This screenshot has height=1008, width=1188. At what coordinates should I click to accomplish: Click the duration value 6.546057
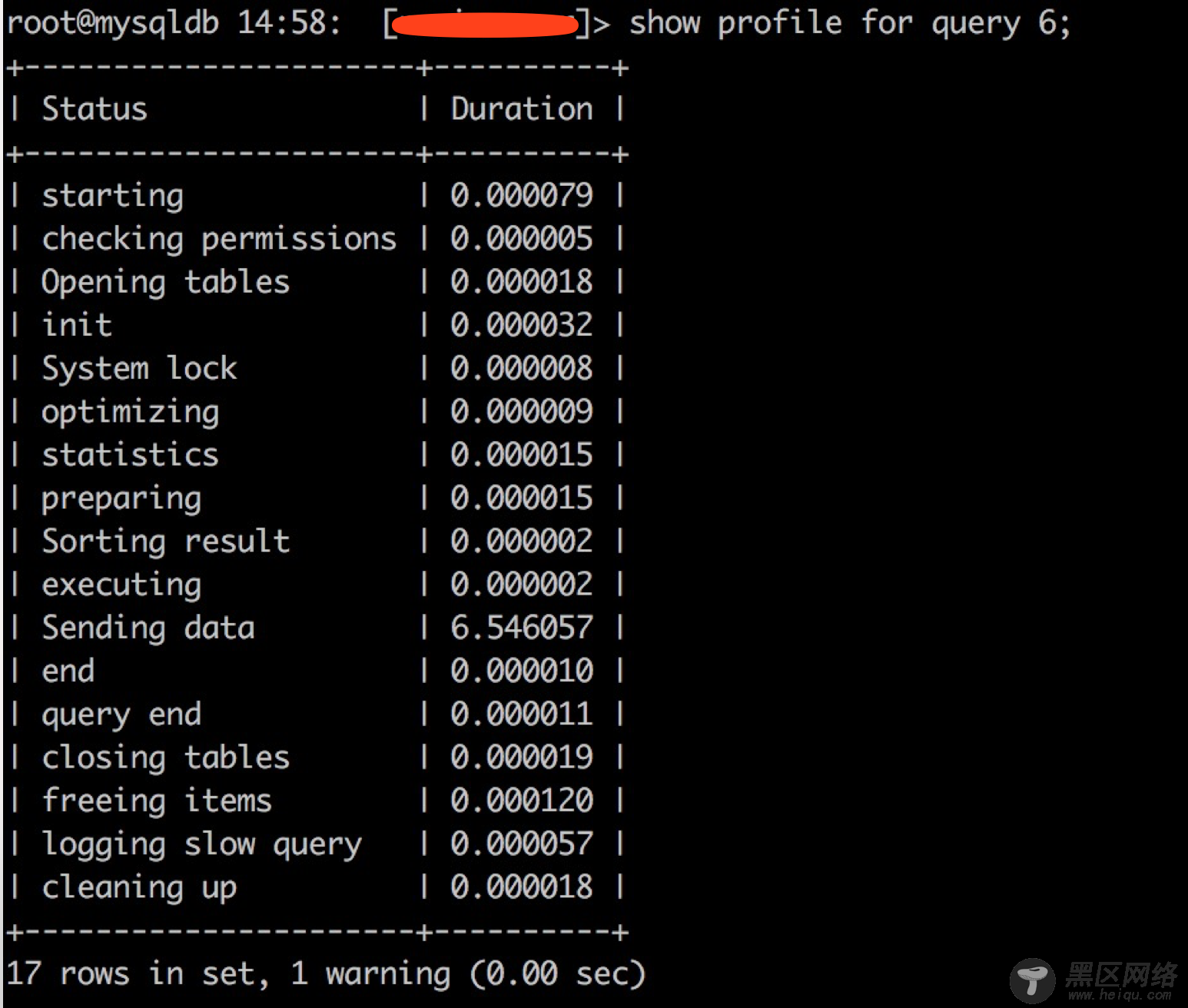point(522,628)
